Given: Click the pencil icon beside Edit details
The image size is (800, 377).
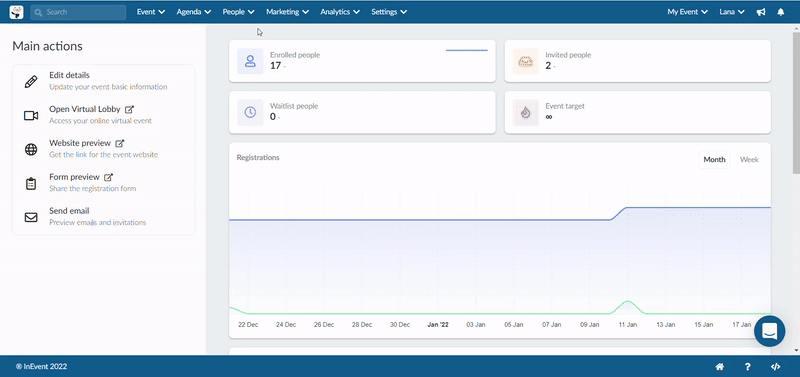Looking at the screenshot, I should point(31,82).
